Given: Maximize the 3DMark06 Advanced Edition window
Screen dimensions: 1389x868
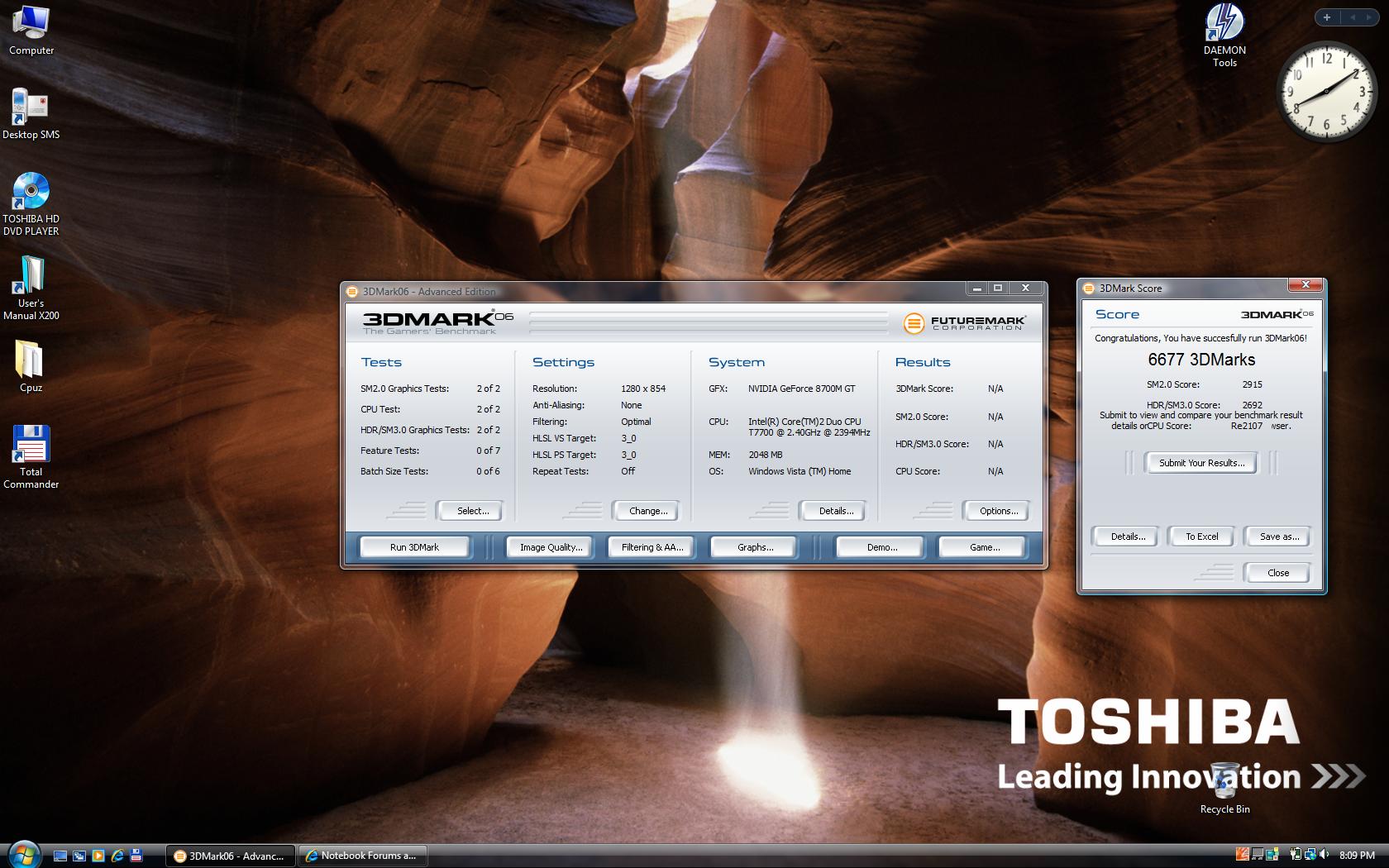Looking at the screenshot, I should click(x=998, y=288).
